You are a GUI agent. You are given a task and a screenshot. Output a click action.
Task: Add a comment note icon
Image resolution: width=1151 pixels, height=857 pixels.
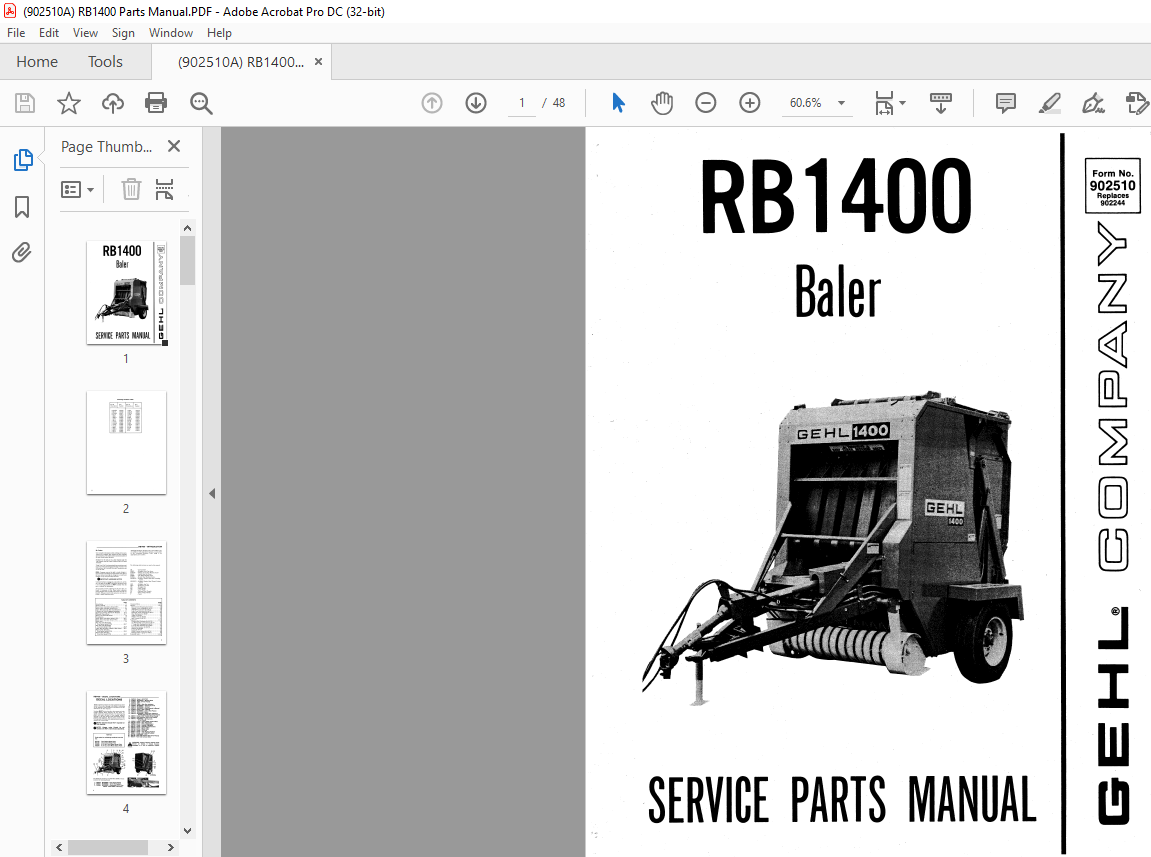[1006, 103]
